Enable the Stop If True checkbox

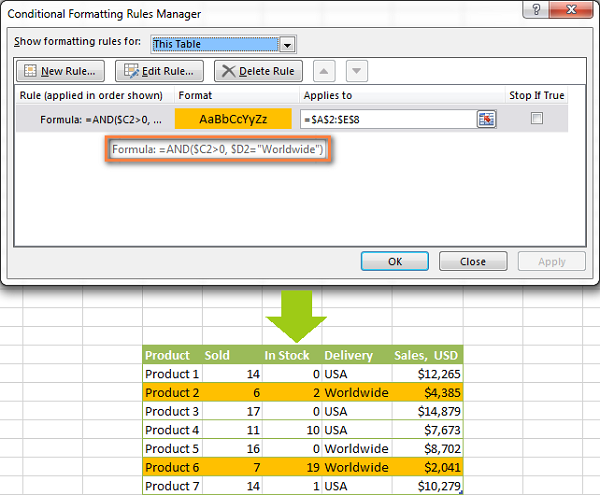click(537, 118)
